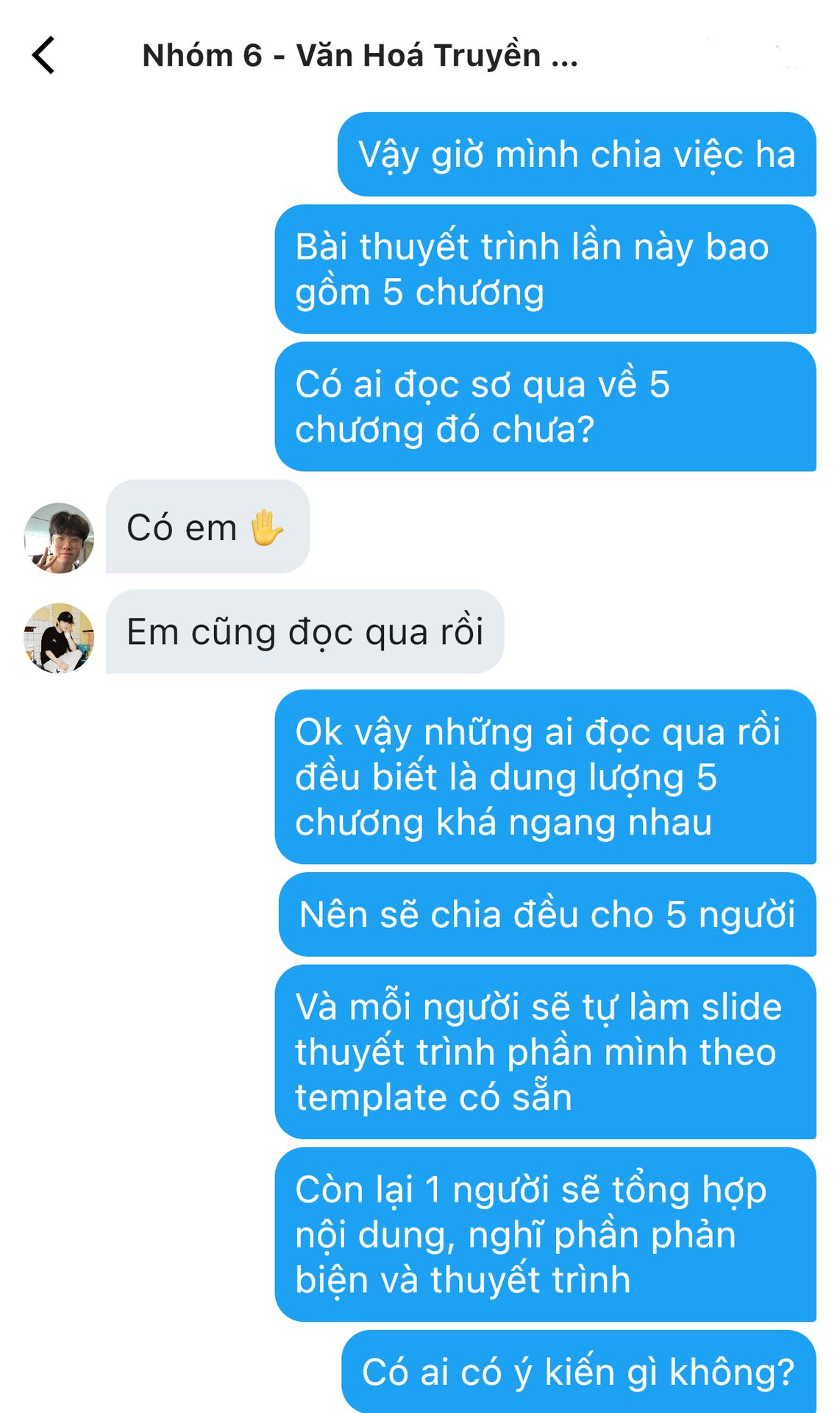Select message Còn lại 1 người sẽ tổng hợp
This screenshot has height=1413, width=840.
pos(545,1234)
